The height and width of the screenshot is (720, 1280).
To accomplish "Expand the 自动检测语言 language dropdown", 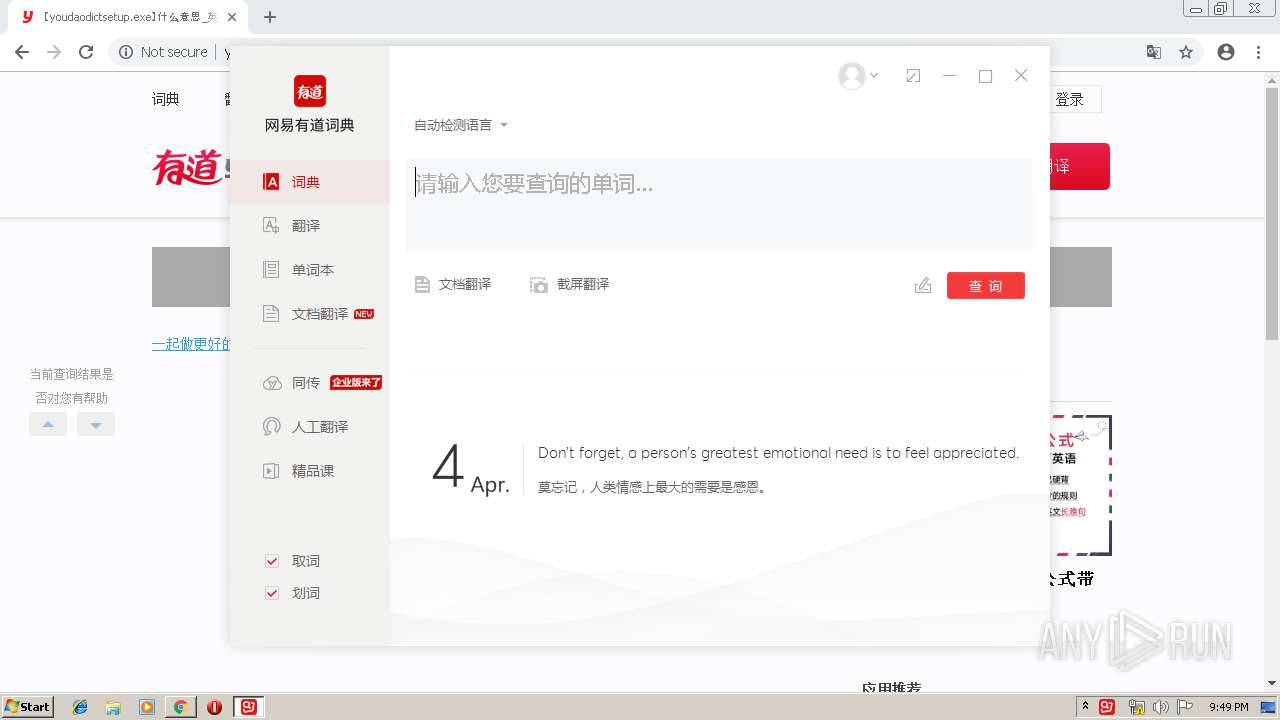I will tap(461, 125).
